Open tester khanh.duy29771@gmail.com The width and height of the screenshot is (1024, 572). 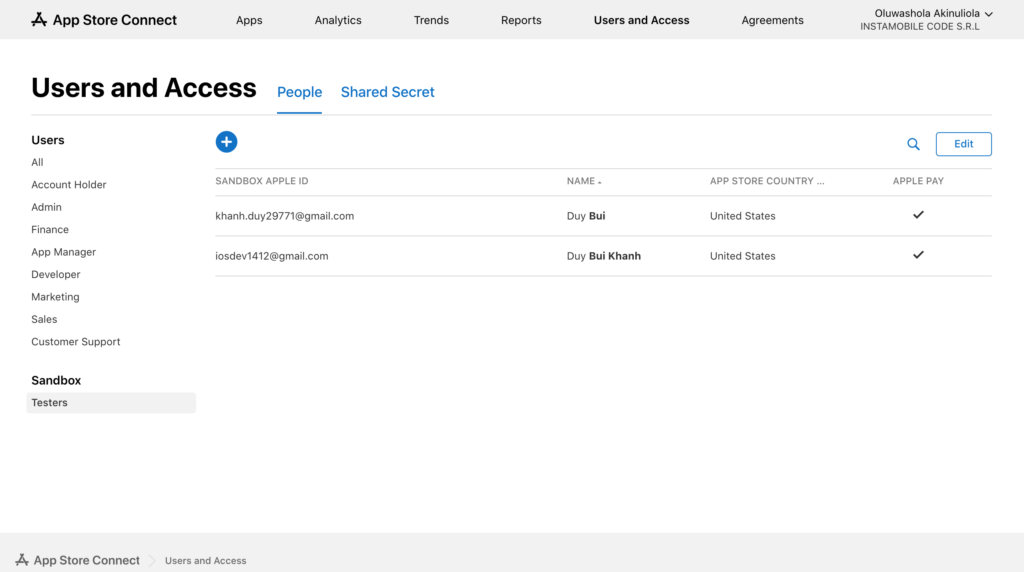click(x=285, y=216)
